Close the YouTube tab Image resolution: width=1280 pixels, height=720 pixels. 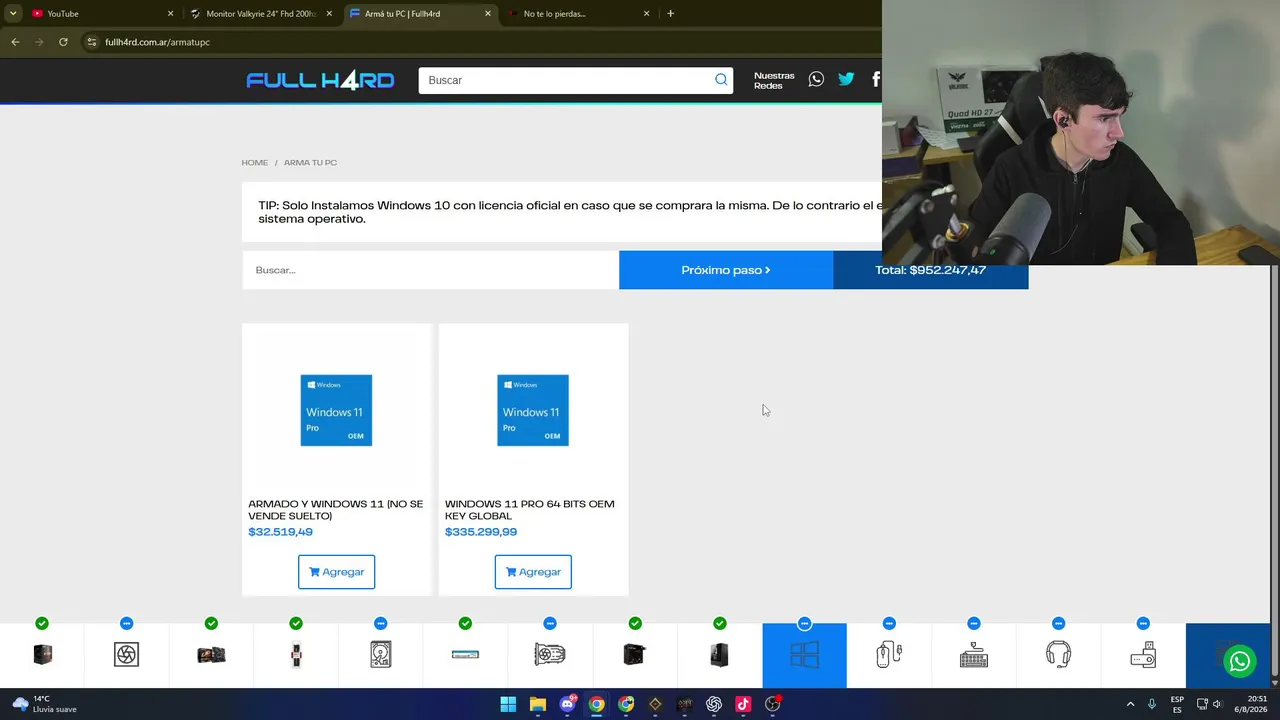tap(170, 14)
